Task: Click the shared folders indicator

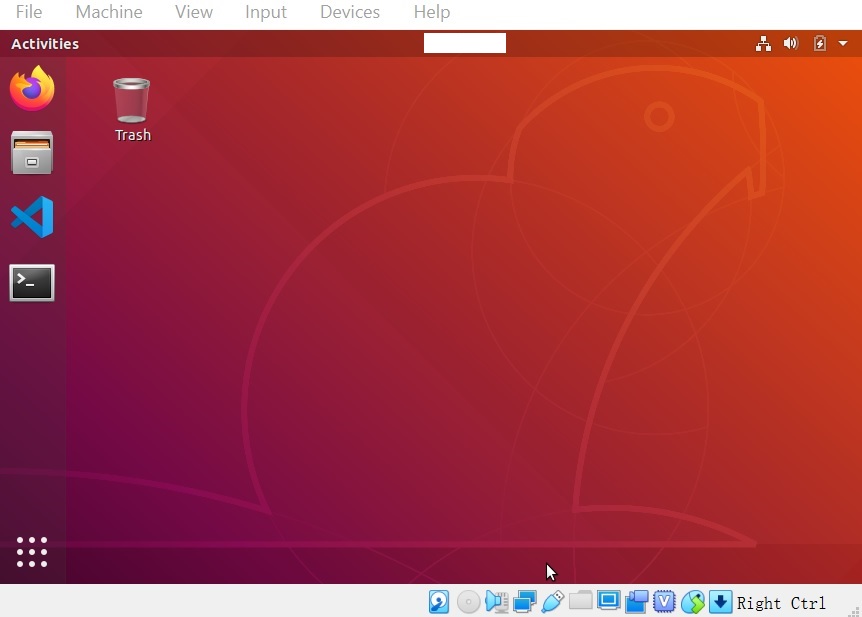Action: [x=581, y=601]
